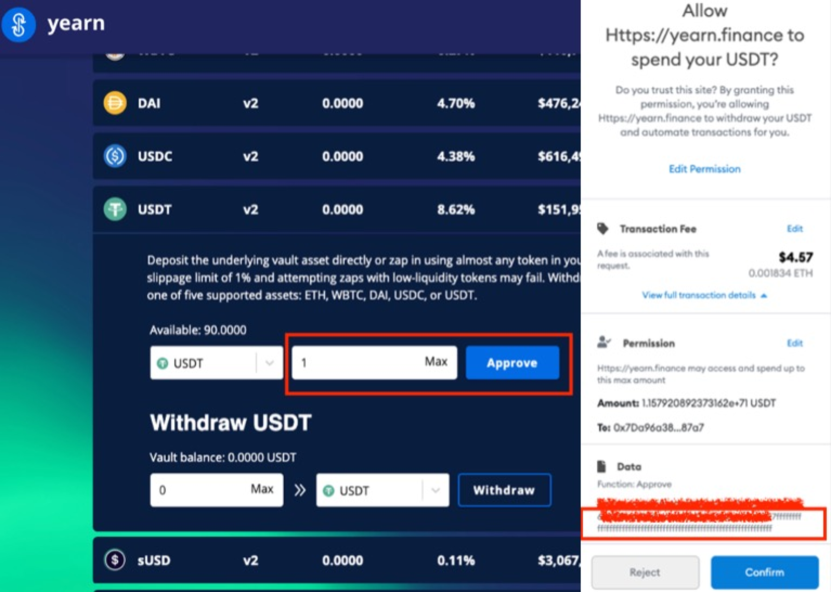831x592 pixels.
Task: Click the 'Withdraw USDT' heading
Action: (x=231, y=422)
